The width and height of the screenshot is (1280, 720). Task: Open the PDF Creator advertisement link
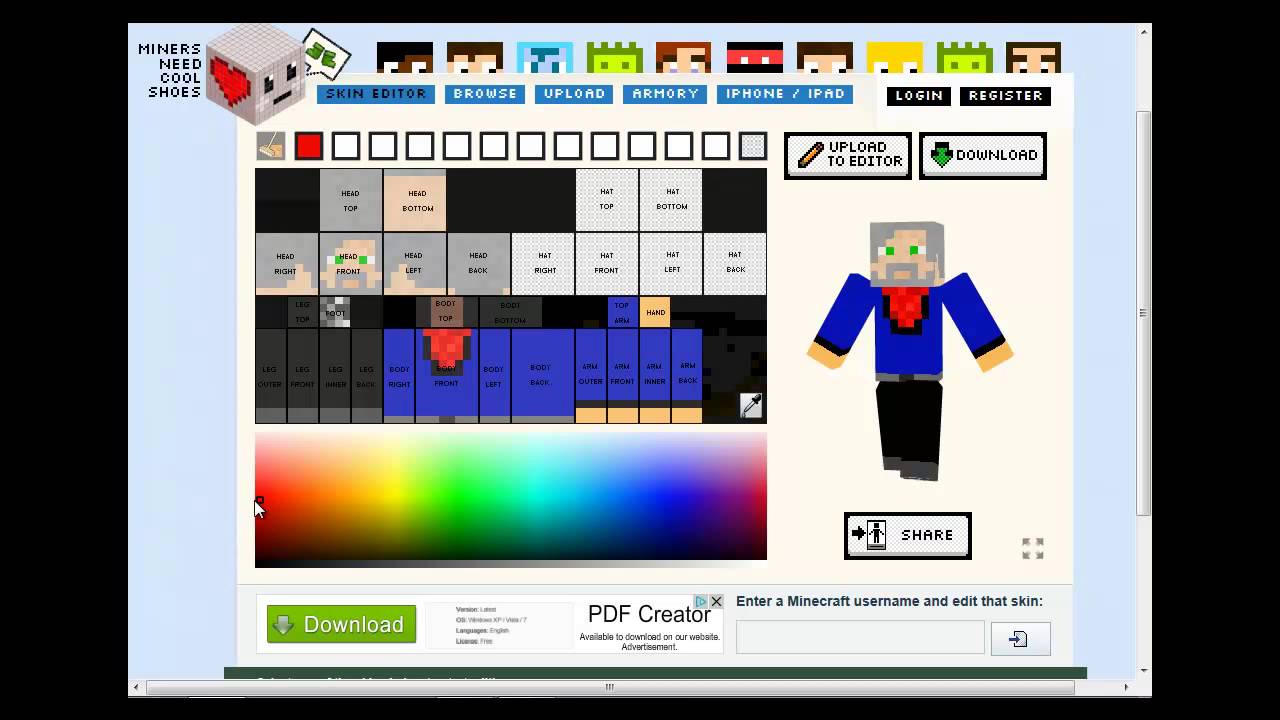tap(649, 614)
